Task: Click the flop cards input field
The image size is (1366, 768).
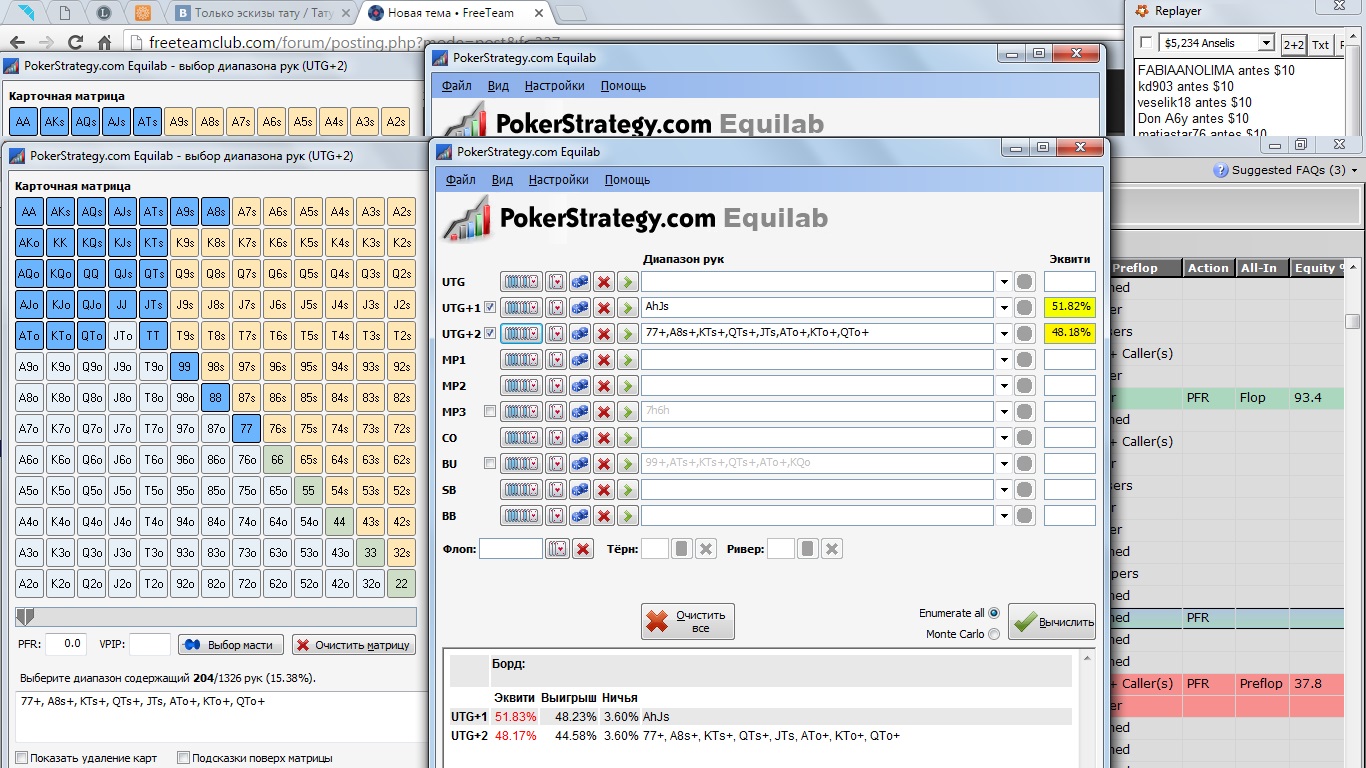Action: point(510,549)
